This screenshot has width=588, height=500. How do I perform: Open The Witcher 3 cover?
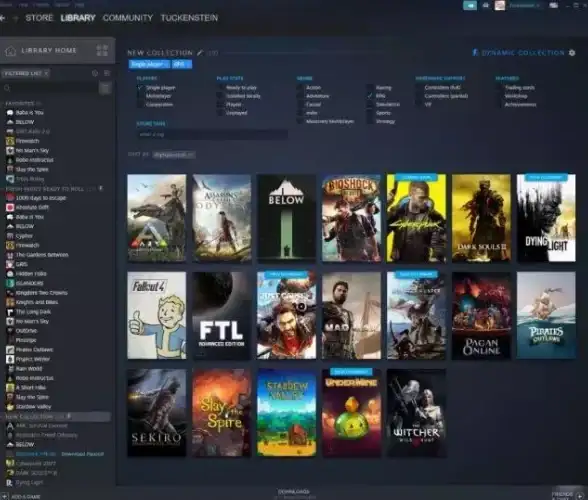[x=417, y=413]
